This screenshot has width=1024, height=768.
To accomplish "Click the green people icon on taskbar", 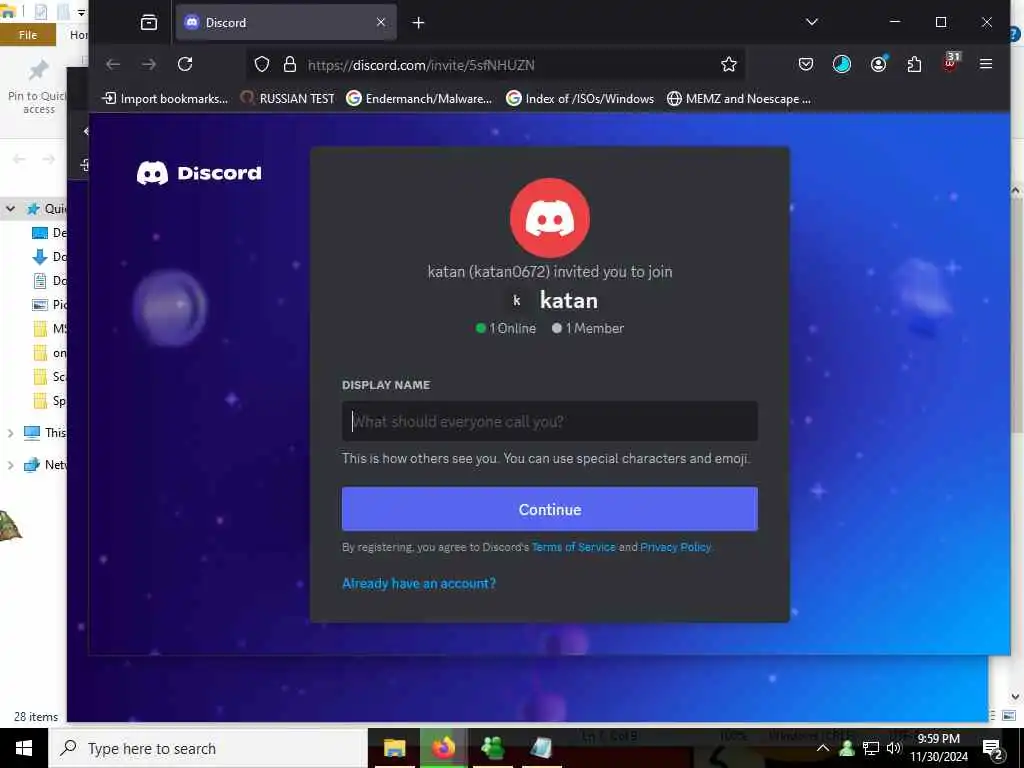I will coord(492,748).
